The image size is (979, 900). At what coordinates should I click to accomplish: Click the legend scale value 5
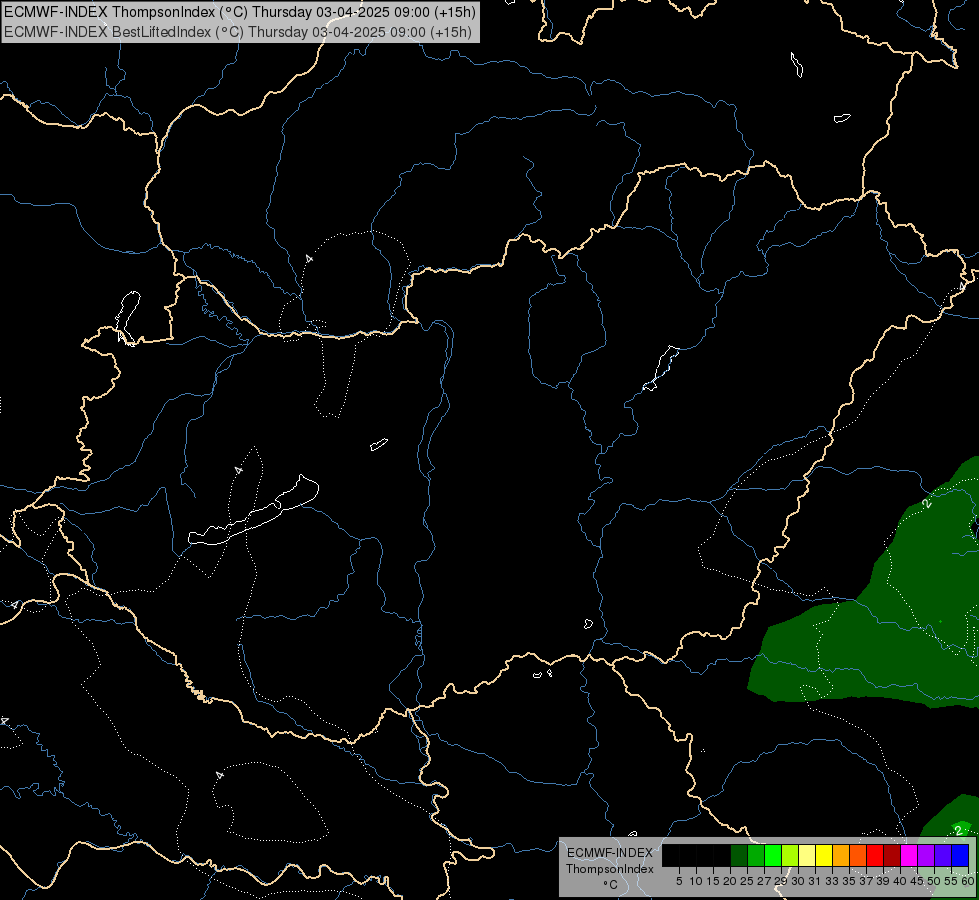click(x=679, y=881)
